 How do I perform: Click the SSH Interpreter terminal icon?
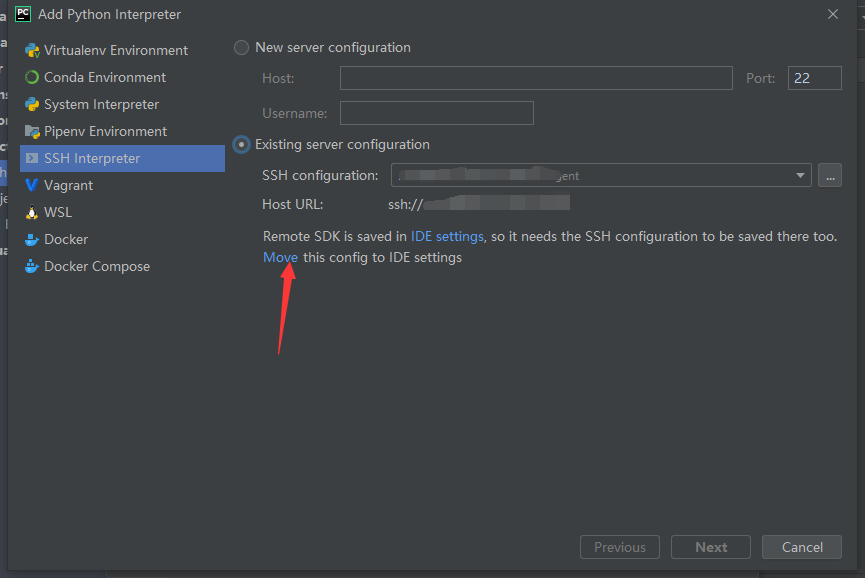[x=32, y=158]
